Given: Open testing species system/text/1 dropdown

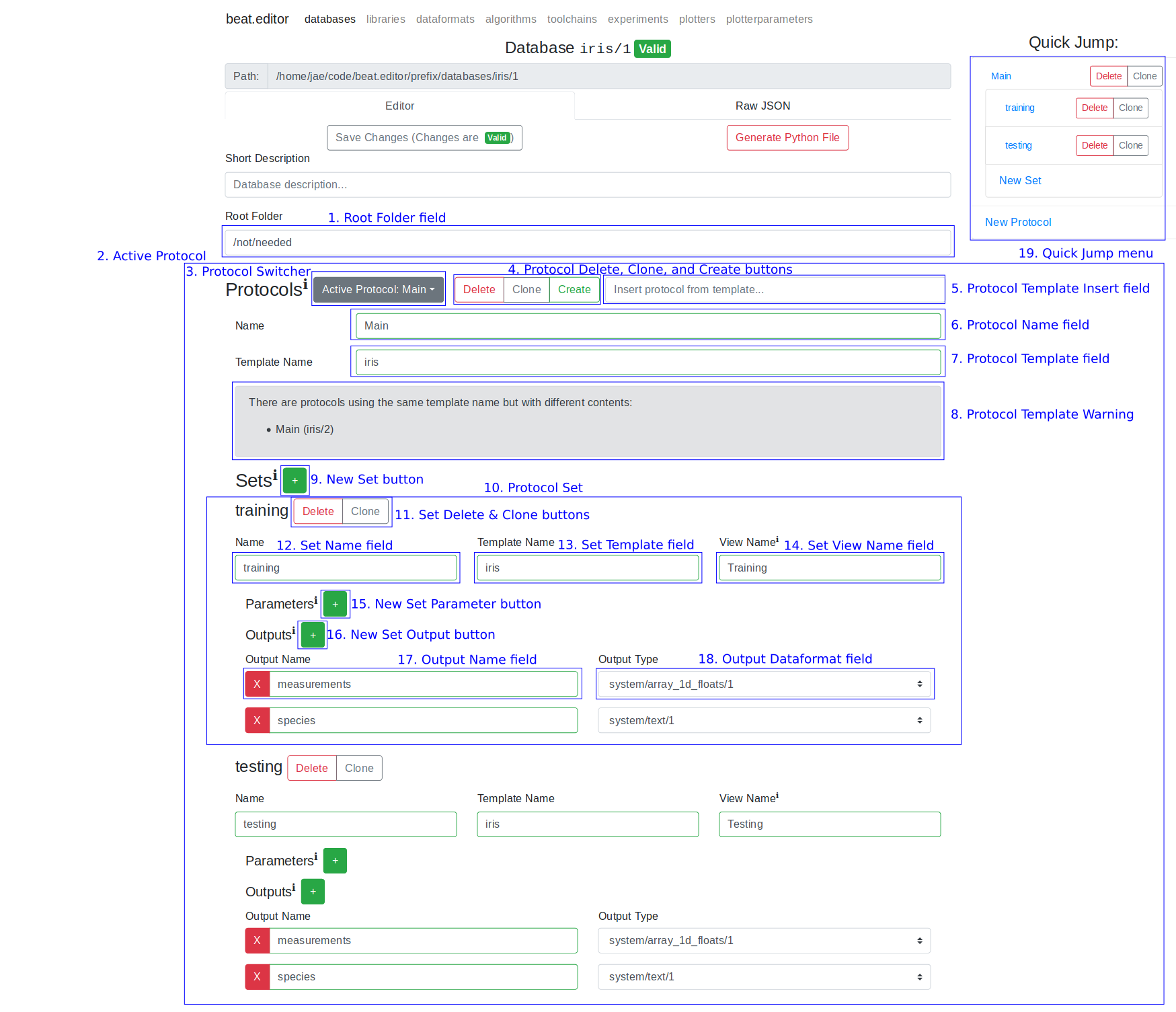Looking at the screenshot, I should pos(764,976).
